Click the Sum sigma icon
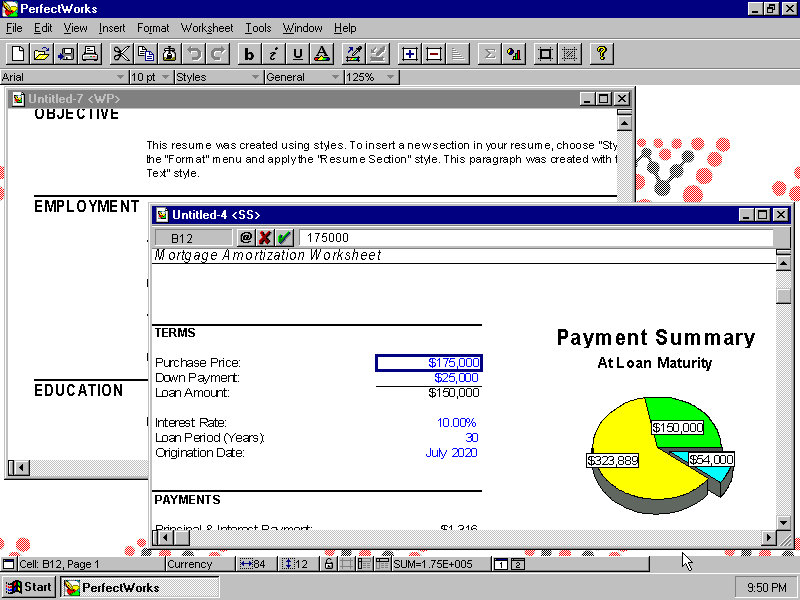The width and height of the screenshot is (800, 600). [489, 54]
